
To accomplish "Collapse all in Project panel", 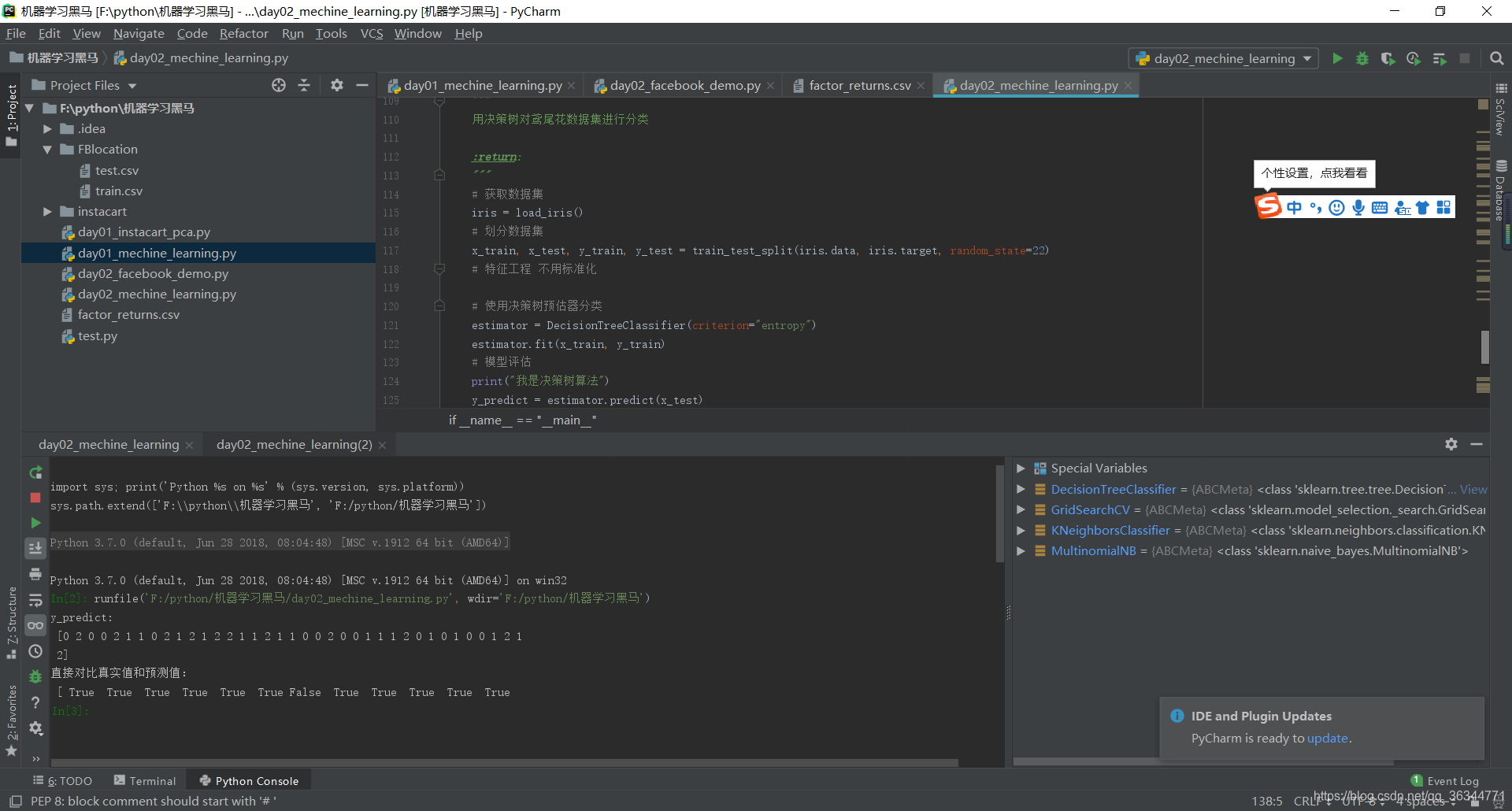I will 304,85.
